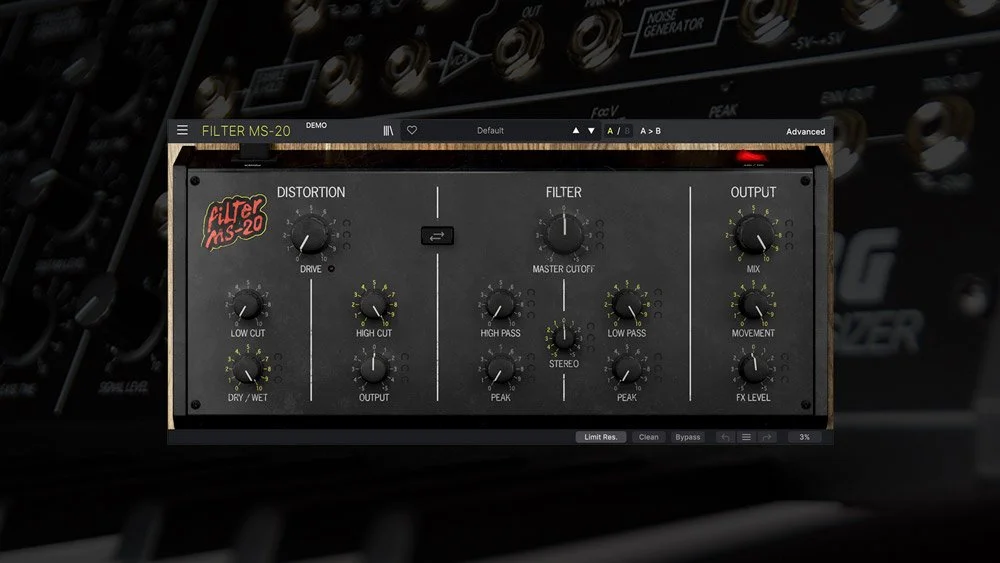The height and width of the screenshot is (563, 1000).
Task: Click the FX Level knob
Action: click(x=753, y=369)
